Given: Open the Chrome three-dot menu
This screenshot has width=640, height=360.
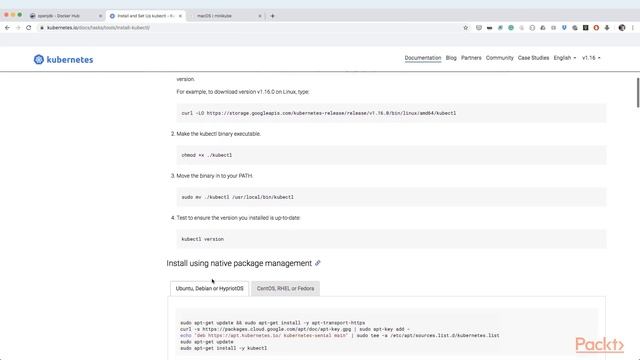Looking at the screenshot, I should (x=633, y=28).
